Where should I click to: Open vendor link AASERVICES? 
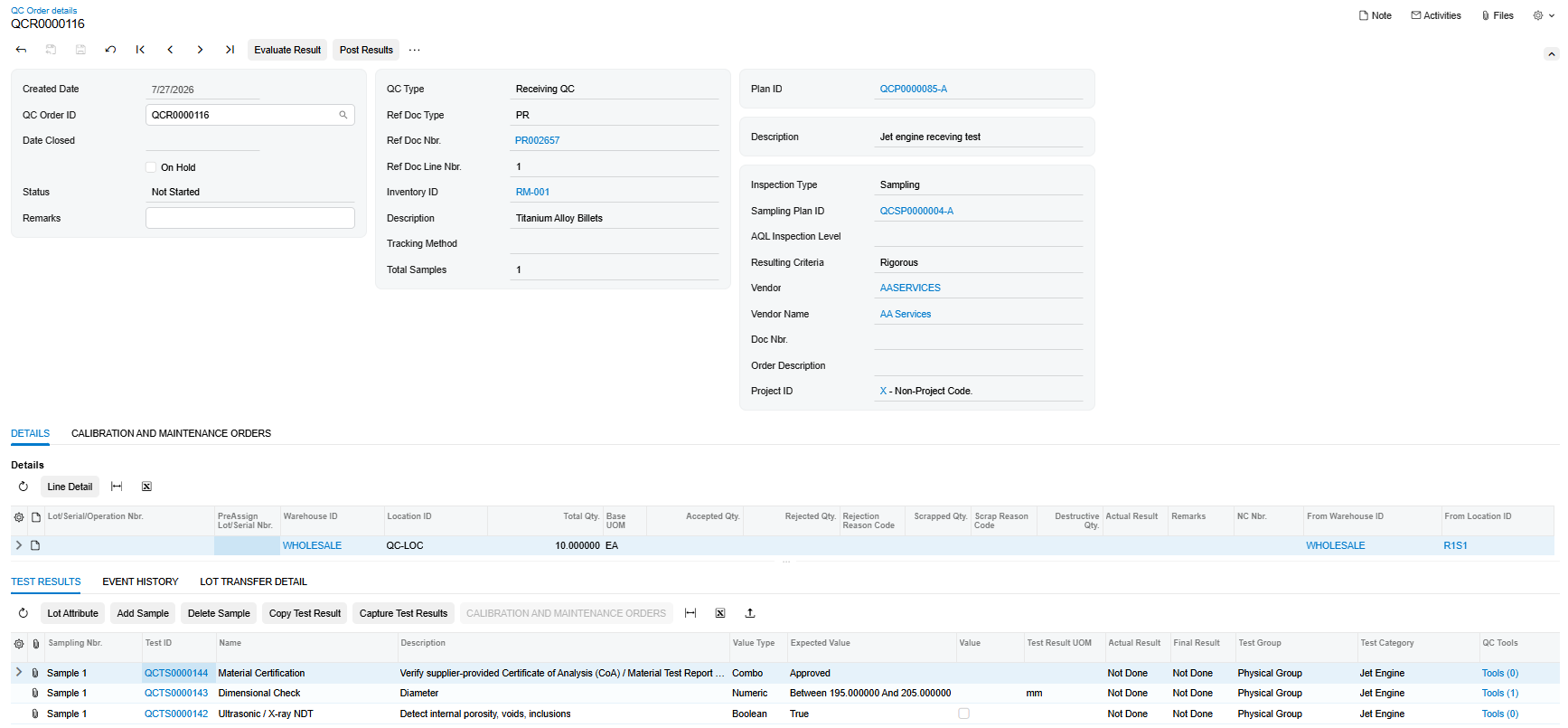pos(910,288)
